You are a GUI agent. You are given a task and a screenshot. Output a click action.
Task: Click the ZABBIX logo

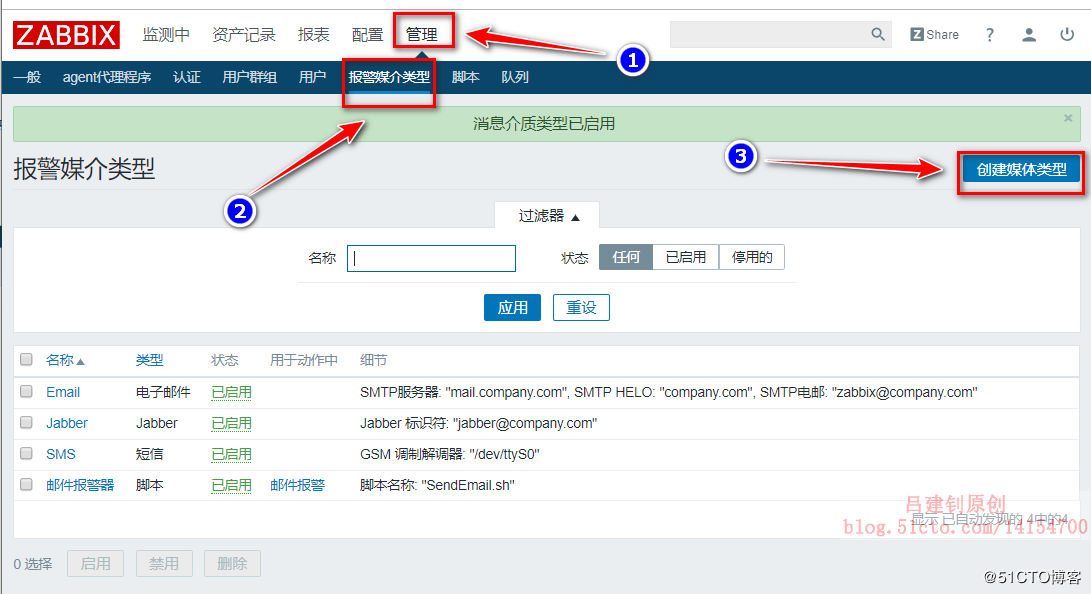coord(66,35)
